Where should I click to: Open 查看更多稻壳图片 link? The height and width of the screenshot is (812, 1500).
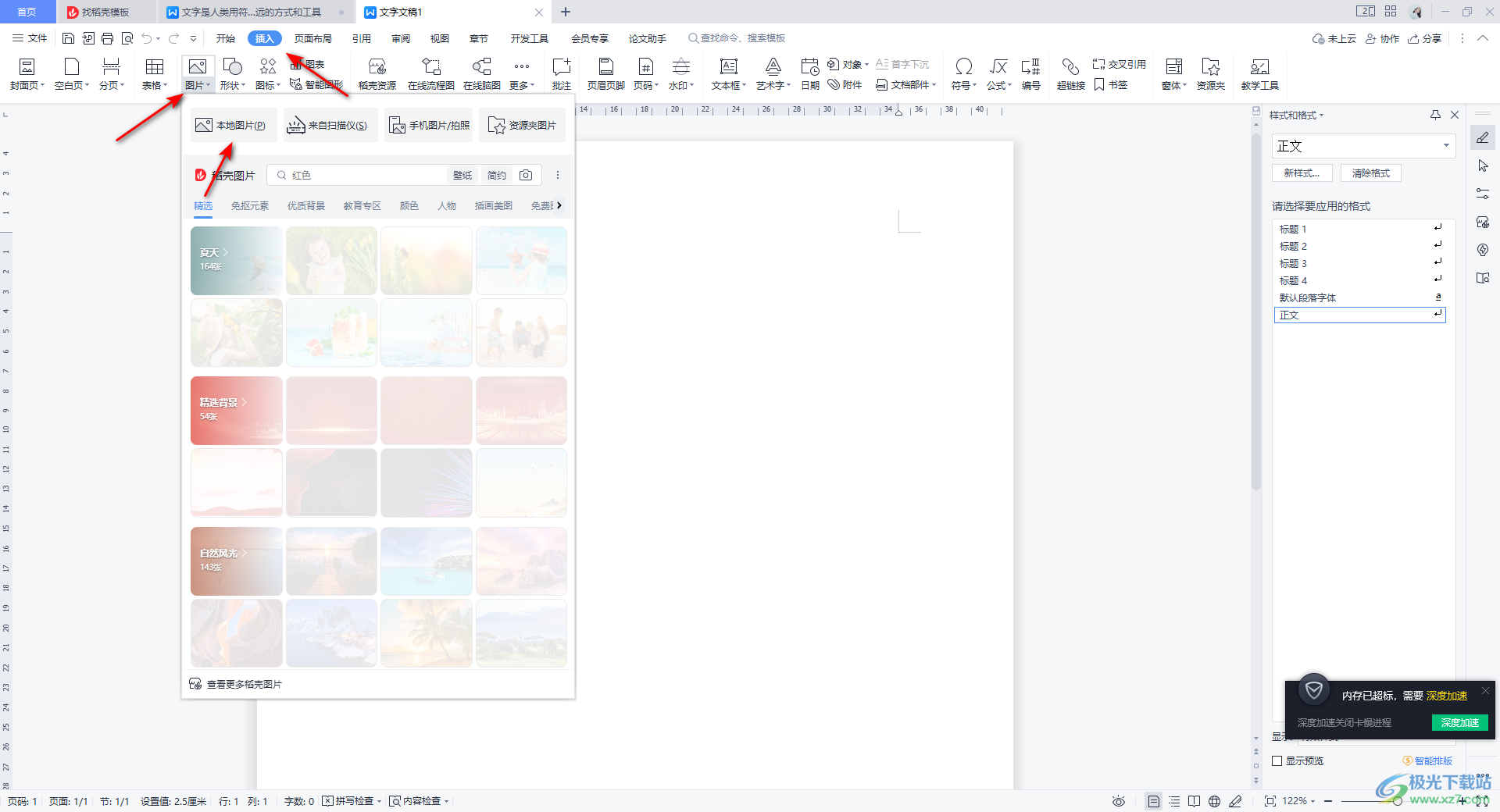pyautogui.click(x=236, y=684)
